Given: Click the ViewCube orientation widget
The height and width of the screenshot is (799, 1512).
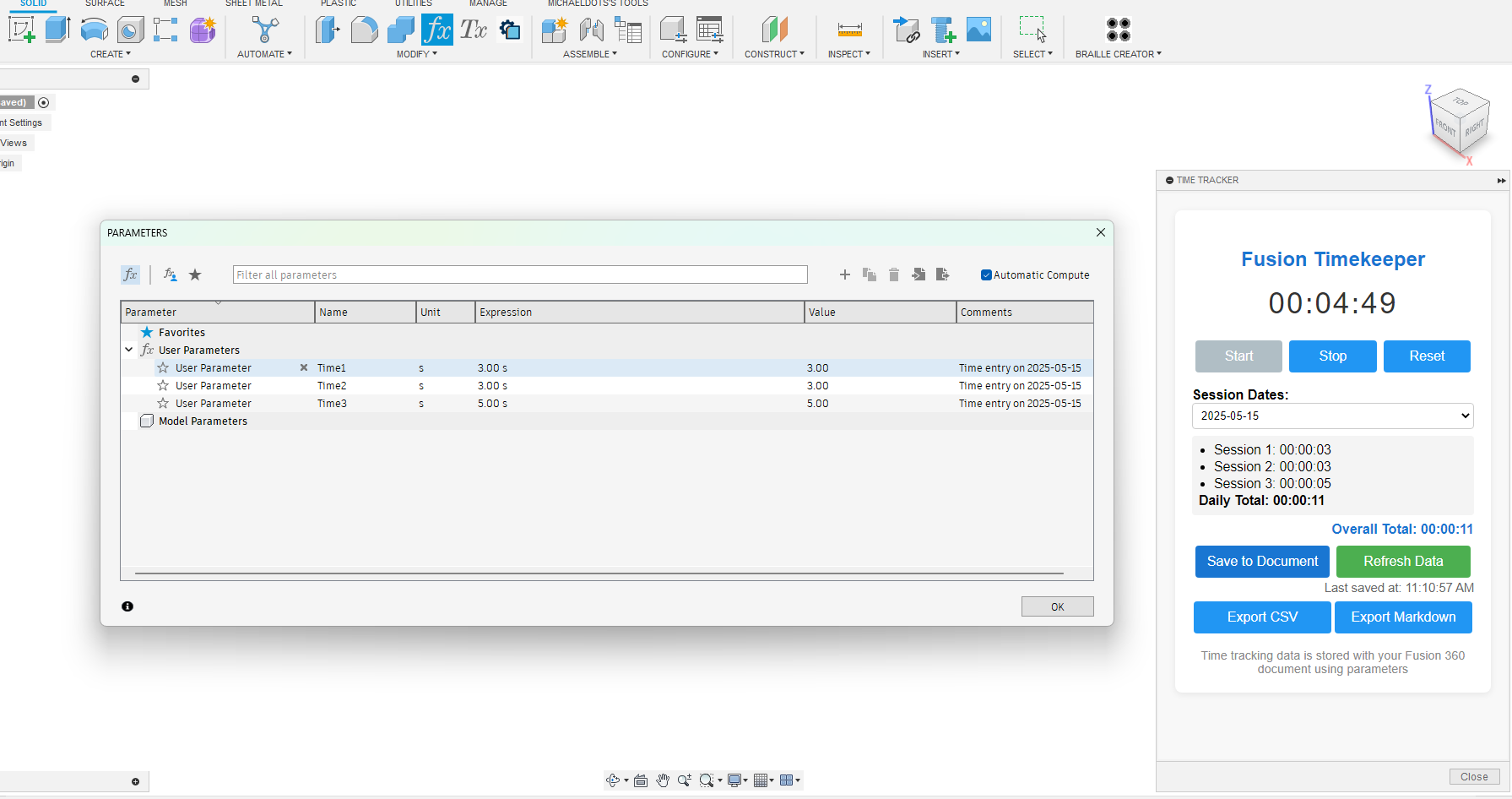Looking at the screenshot, I should tap(1460, 121).
